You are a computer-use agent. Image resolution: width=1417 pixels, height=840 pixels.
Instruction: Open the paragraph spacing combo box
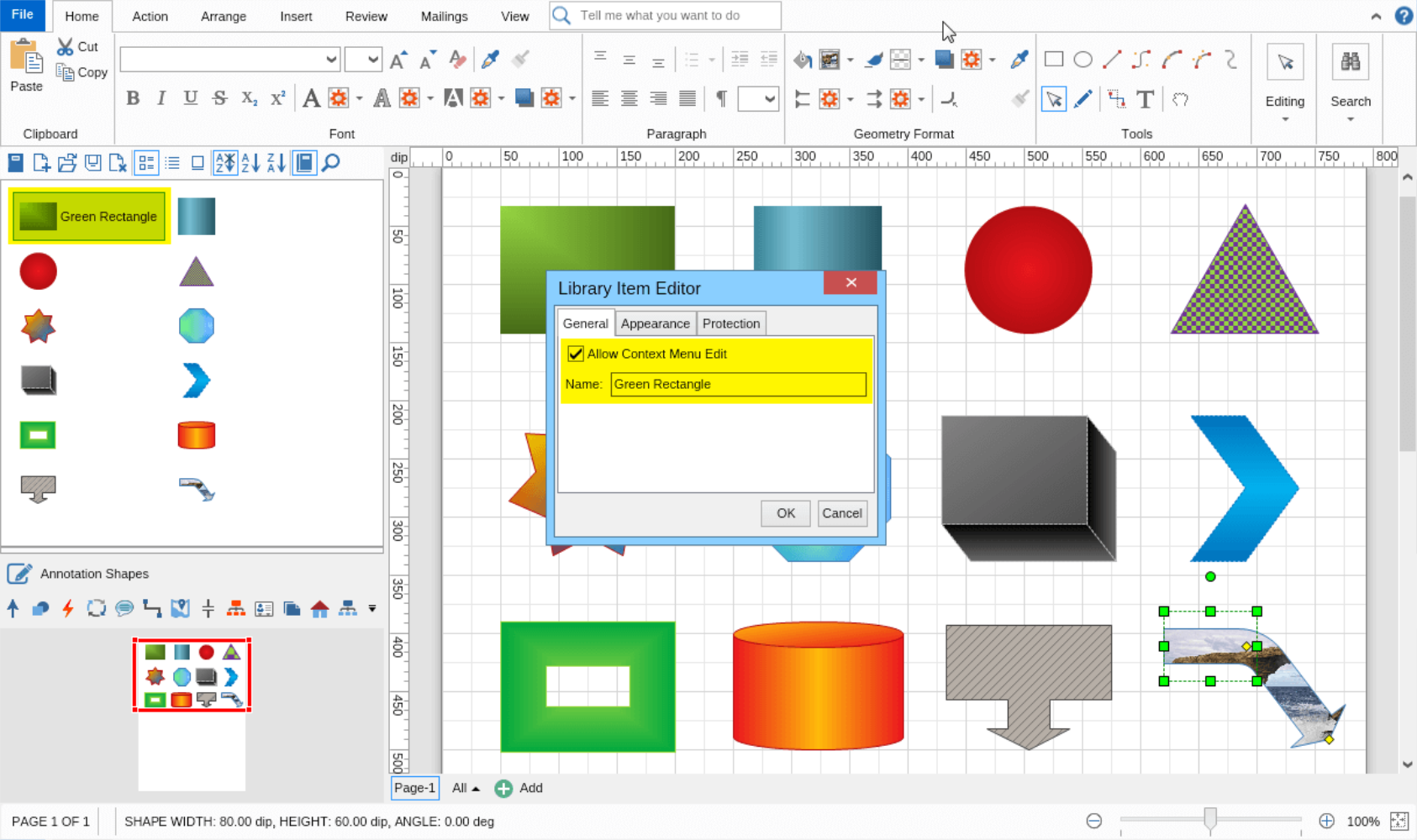758,99
